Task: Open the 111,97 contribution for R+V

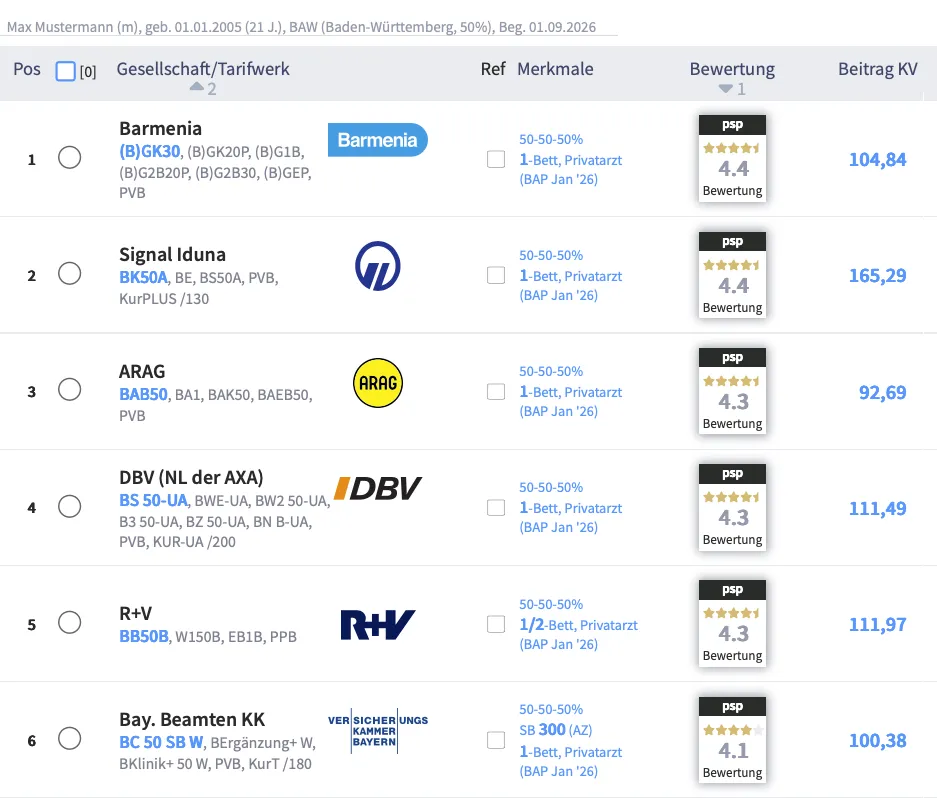Action: pos(877,625)
